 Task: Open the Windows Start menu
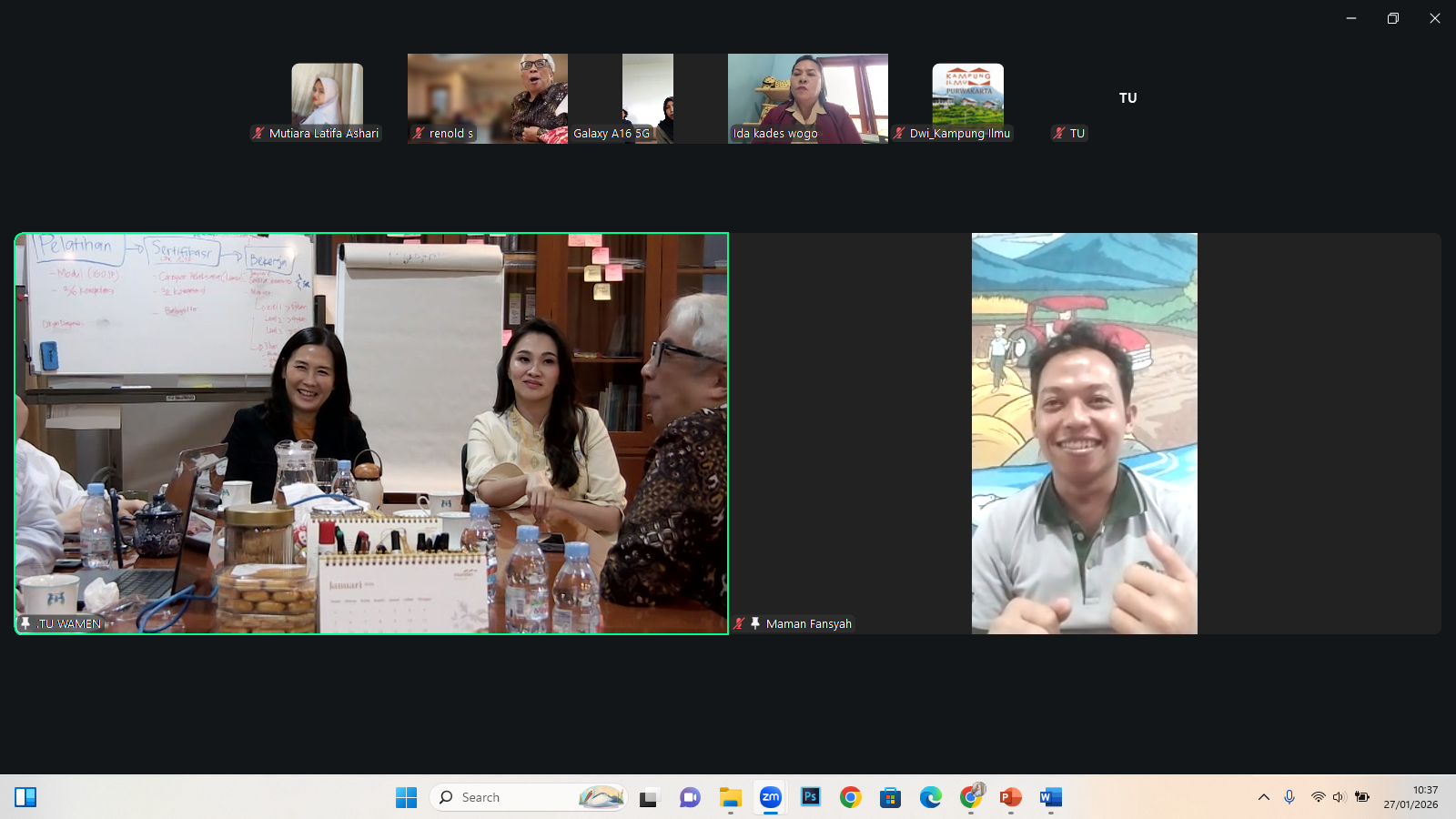click(406, 797)
